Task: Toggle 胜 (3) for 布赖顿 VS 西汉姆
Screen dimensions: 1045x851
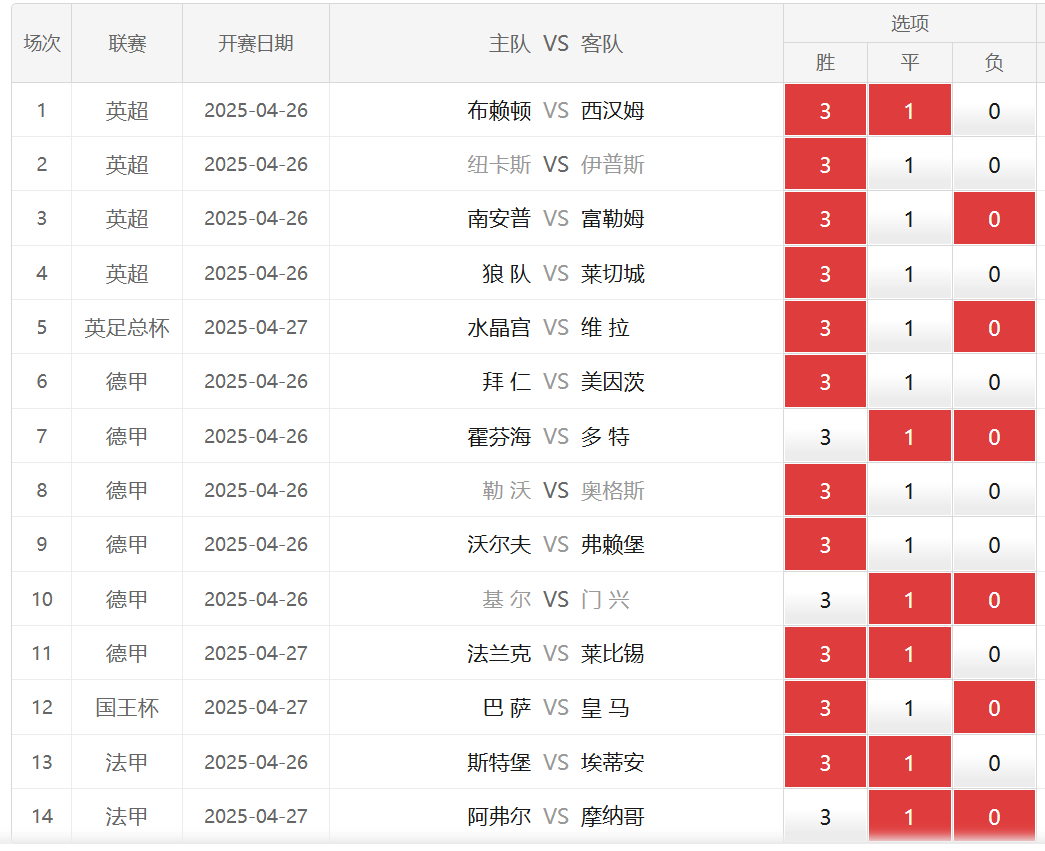Action: pyautogui.click(x=825, y=110)
